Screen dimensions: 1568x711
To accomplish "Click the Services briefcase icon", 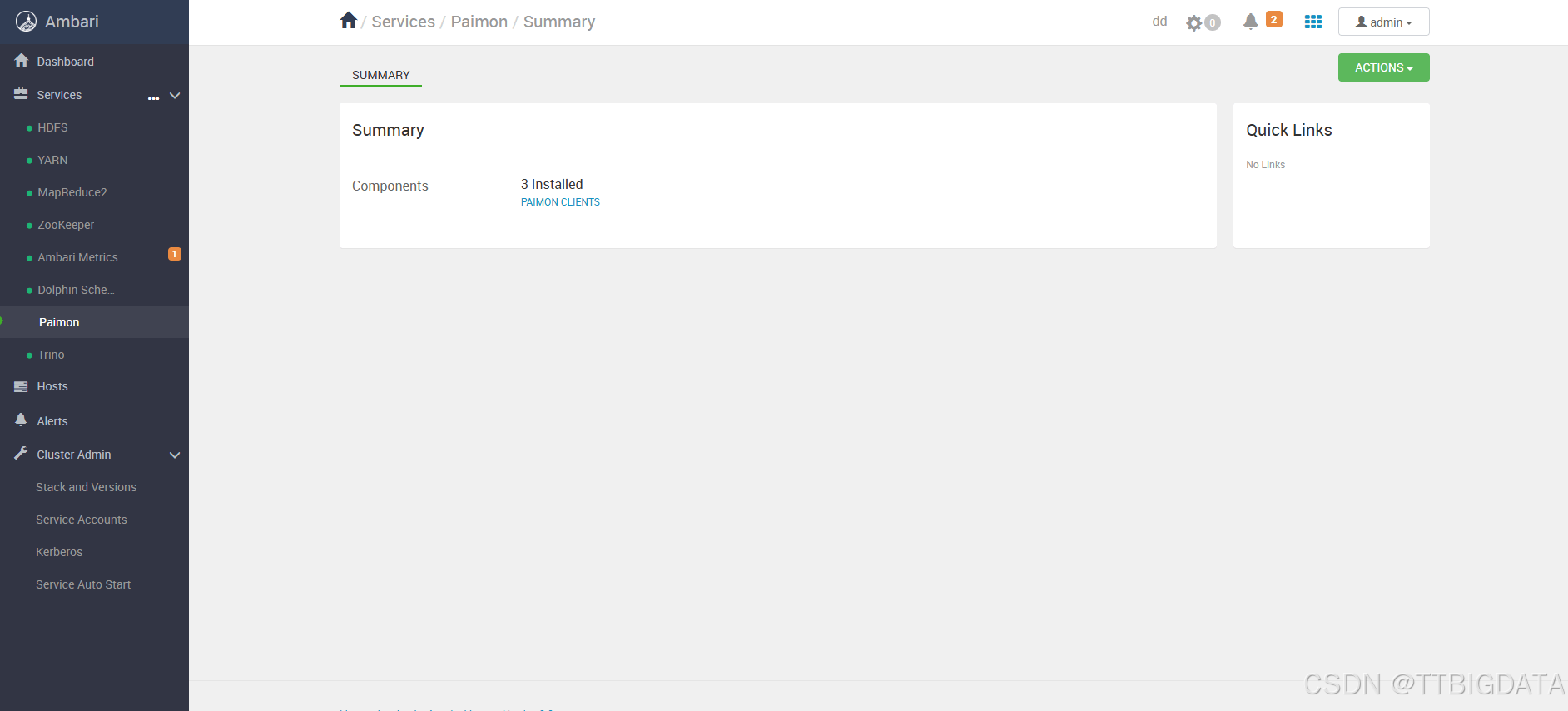I will [22, 94].
